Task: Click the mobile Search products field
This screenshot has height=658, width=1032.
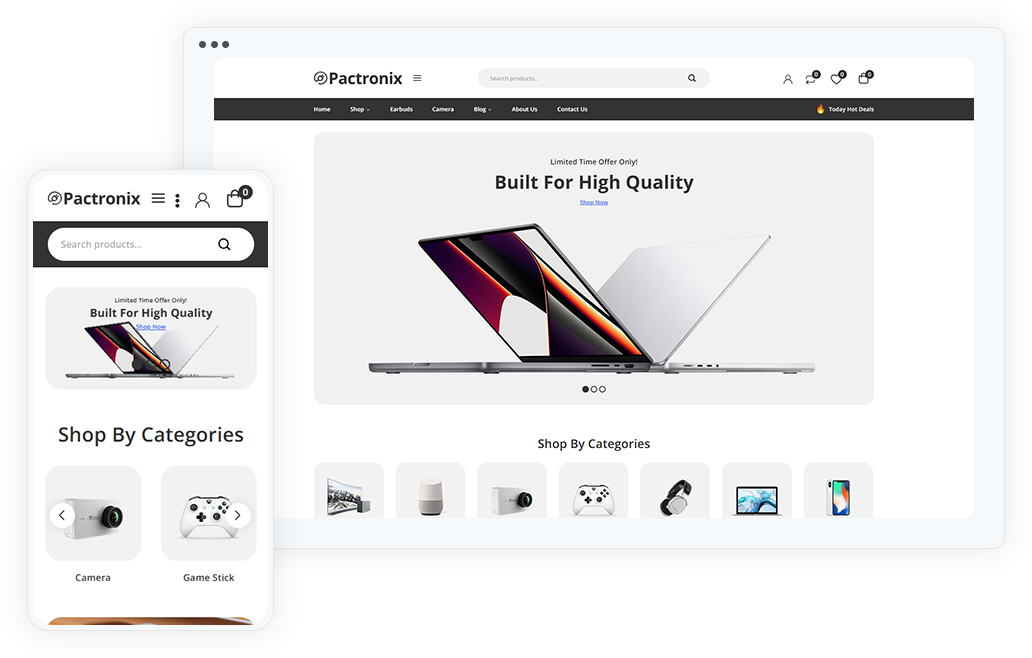Action: click(151, 244)
